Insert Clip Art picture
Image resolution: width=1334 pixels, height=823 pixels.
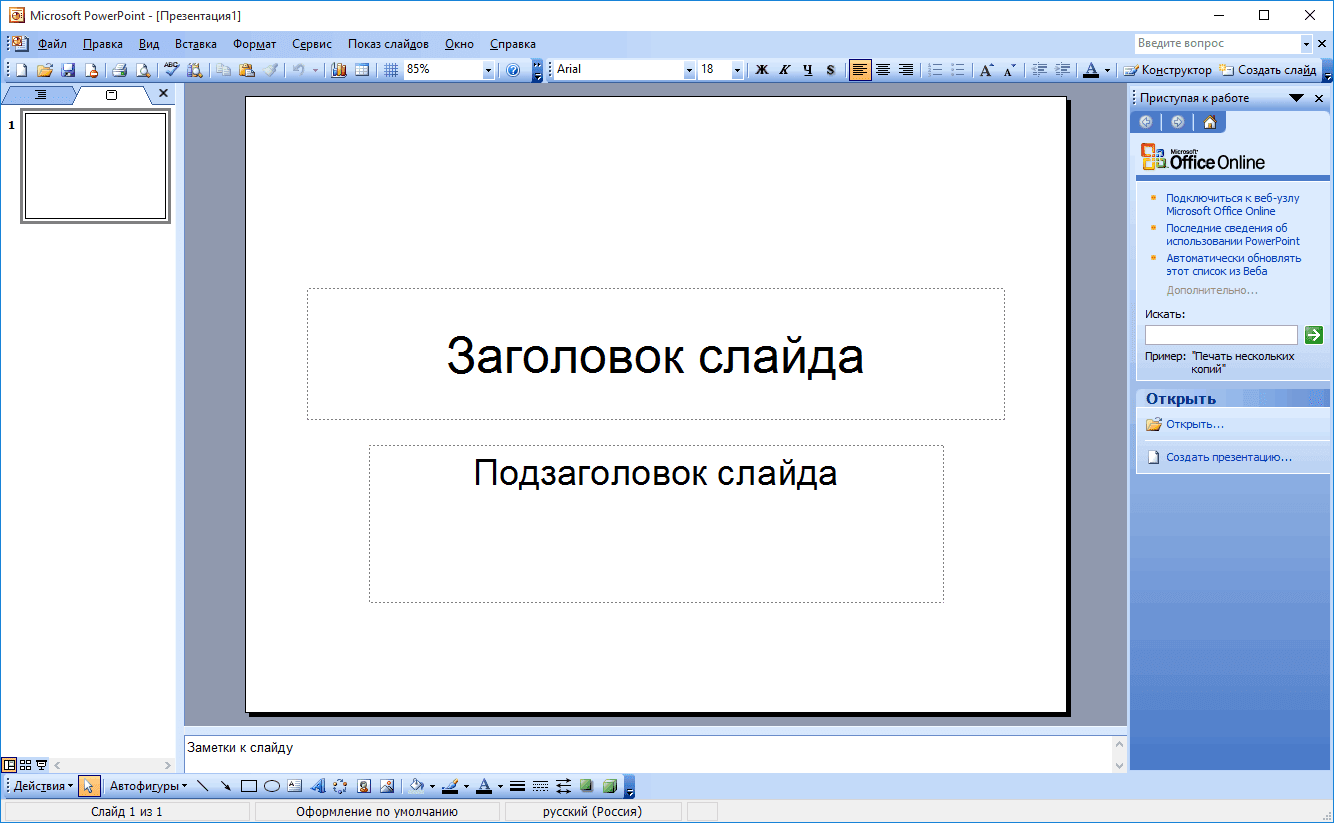coord(364,786)
